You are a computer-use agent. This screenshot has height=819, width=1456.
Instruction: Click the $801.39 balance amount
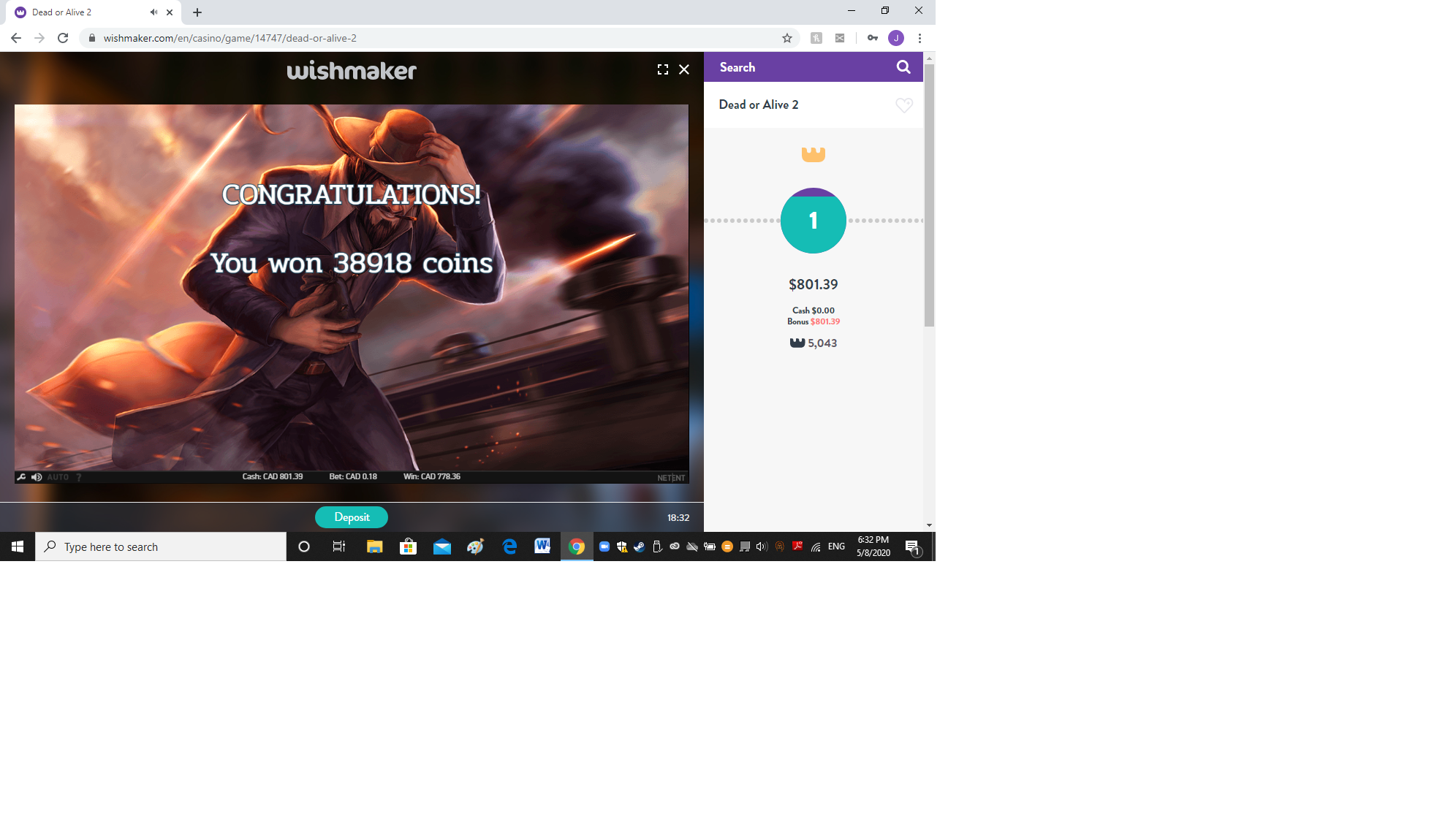tap(814, 284)
